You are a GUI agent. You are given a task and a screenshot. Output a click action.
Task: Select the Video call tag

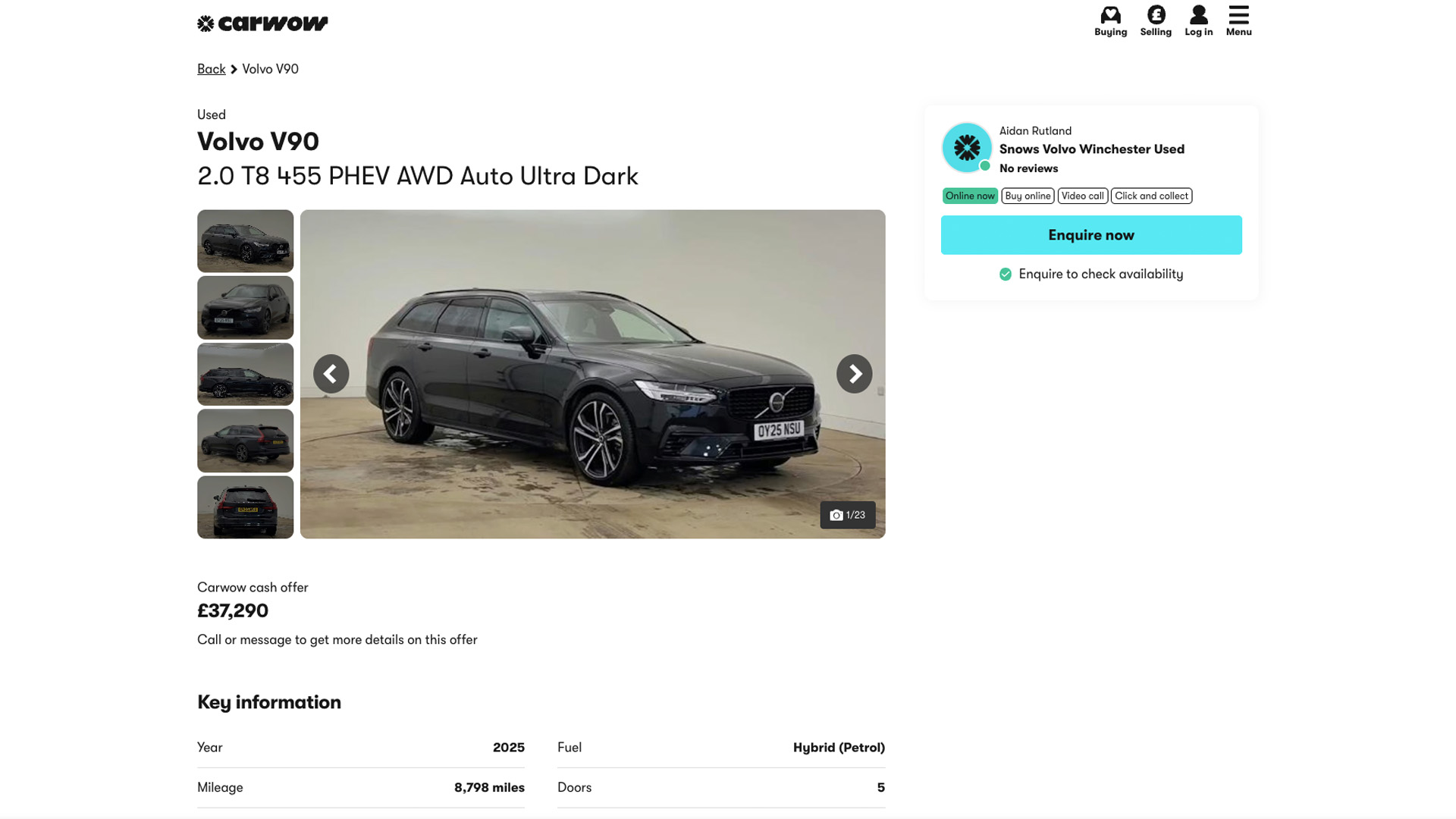[x=1082, y=196]
